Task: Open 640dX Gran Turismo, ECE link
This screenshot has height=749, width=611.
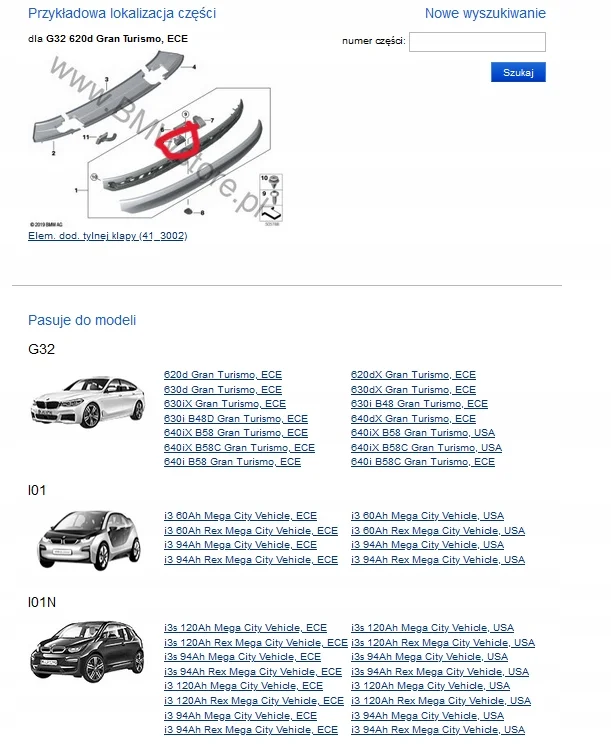Action: (413, 419)
